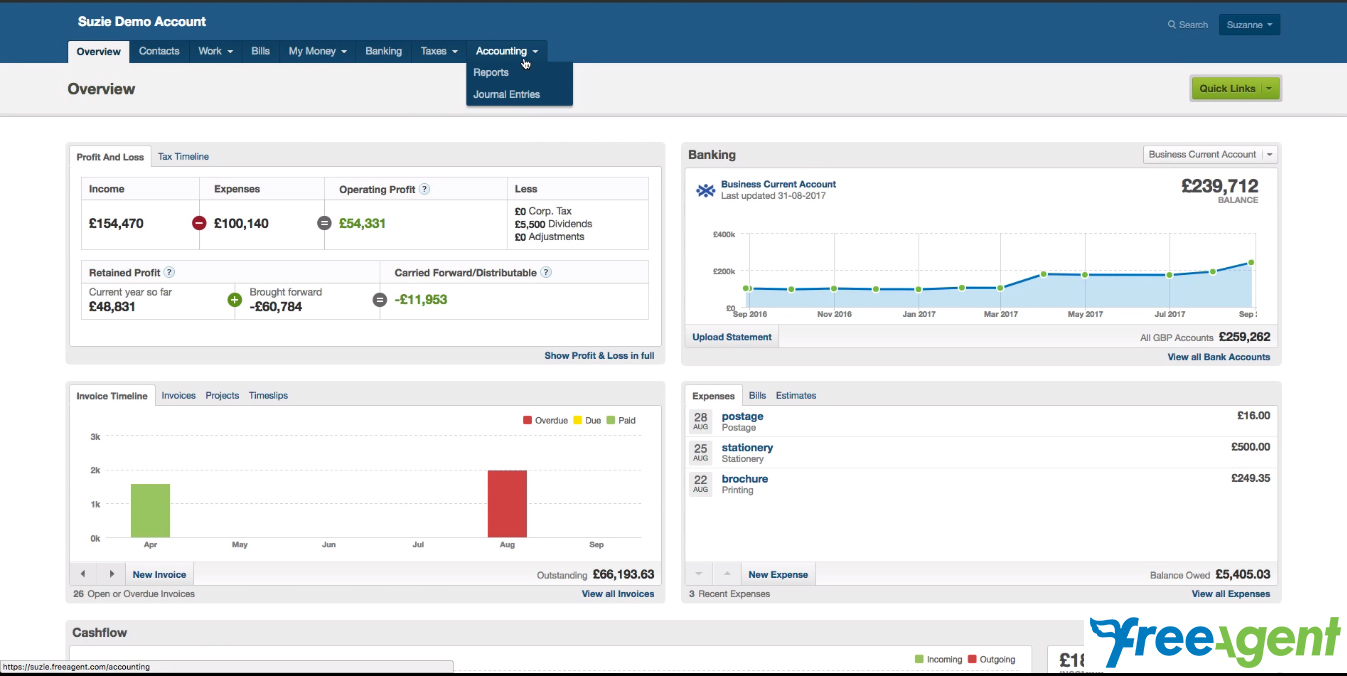The image size is (1347, 676).
Task: Expand the Work menu
Action: (216, 51)
